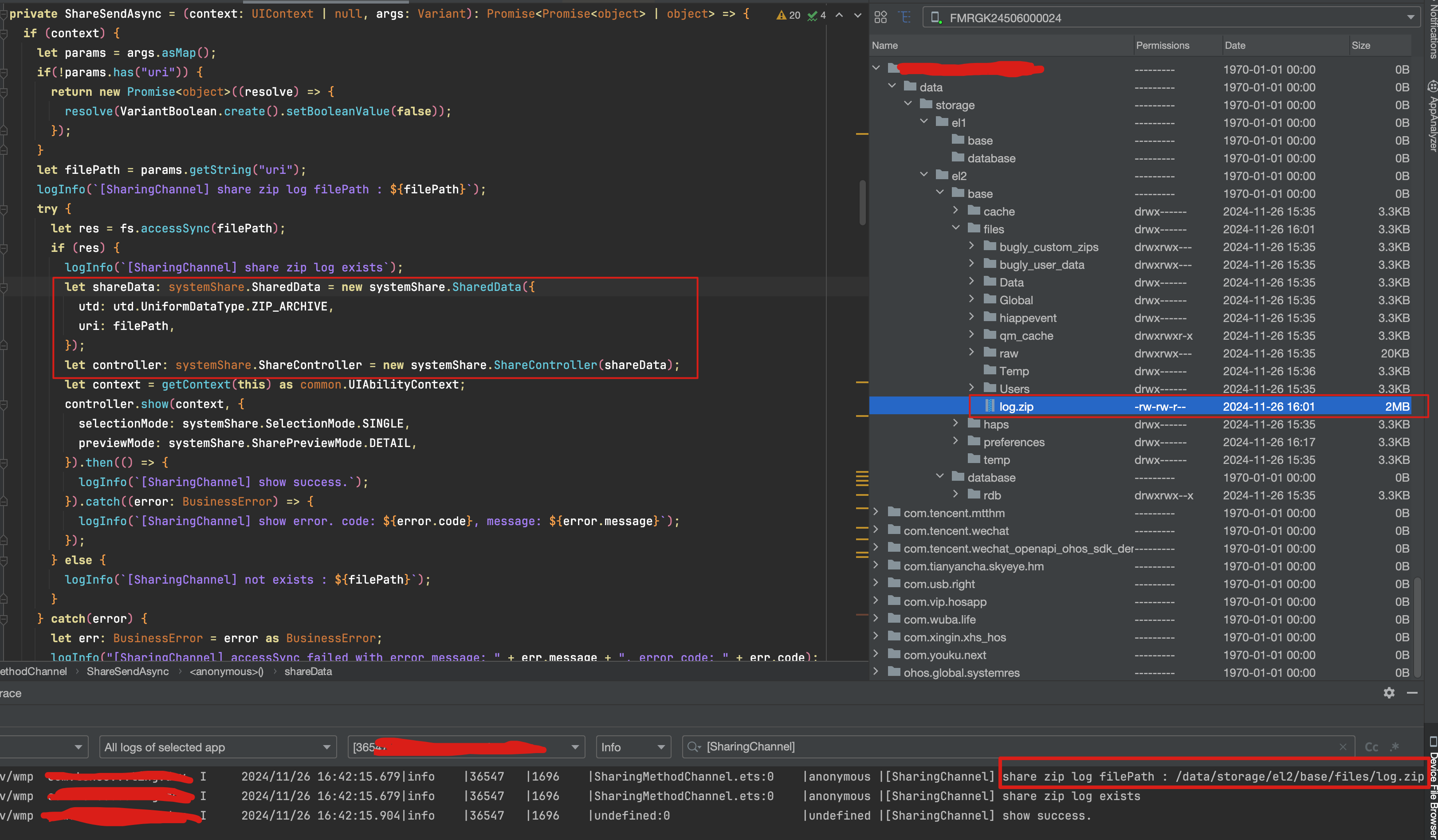The height and width of the screenshot is (840, 1438).
Task: Click the ShareSendAsync breadcrumb
Action: point(127,671)
